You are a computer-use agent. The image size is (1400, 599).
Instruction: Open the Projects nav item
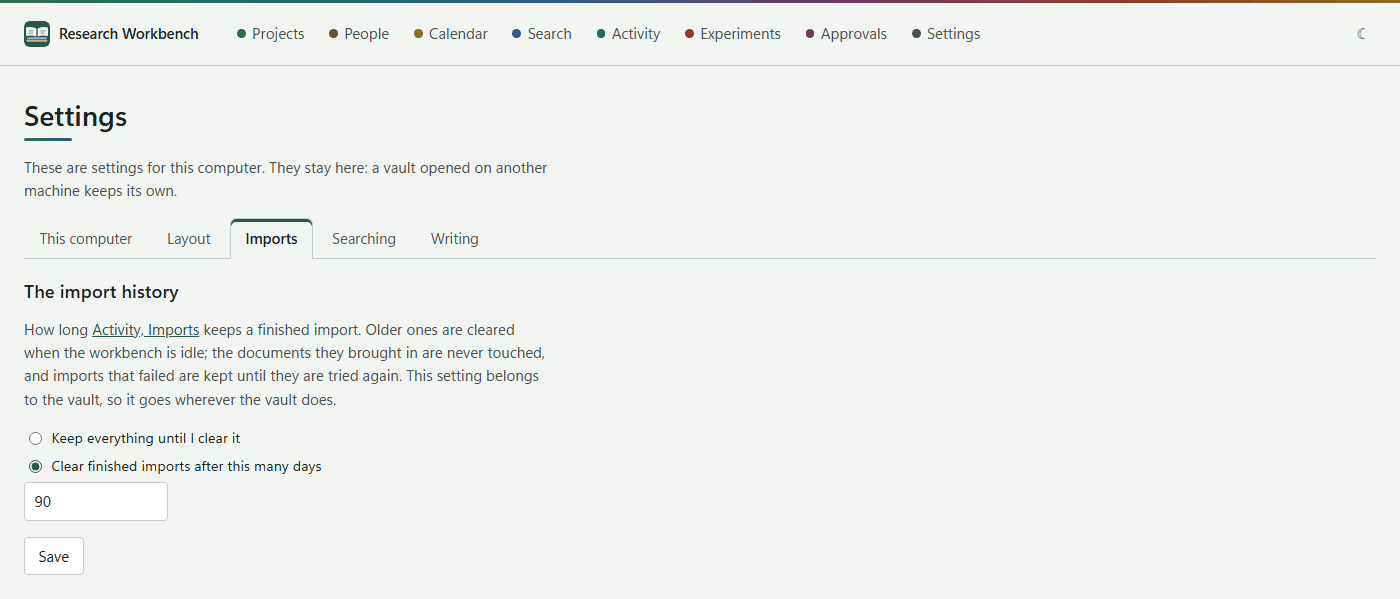click(x=270, y=34)
